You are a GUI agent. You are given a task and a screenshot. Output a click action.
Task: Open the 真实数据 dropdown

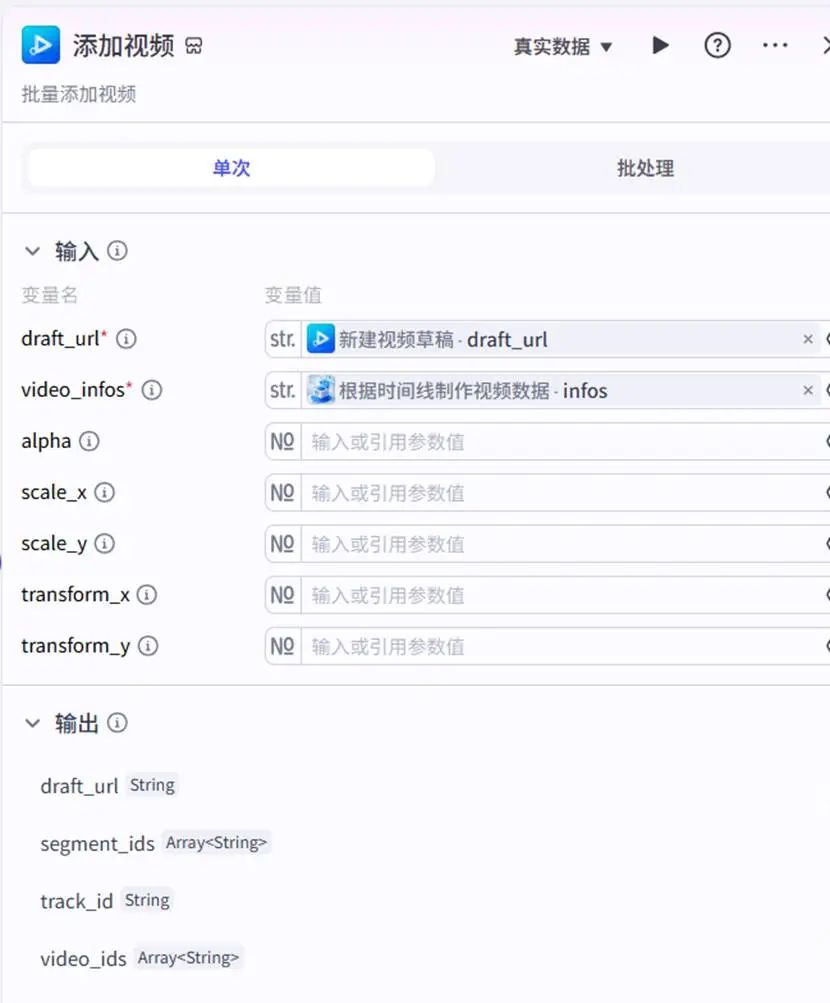tap(563, 47)
